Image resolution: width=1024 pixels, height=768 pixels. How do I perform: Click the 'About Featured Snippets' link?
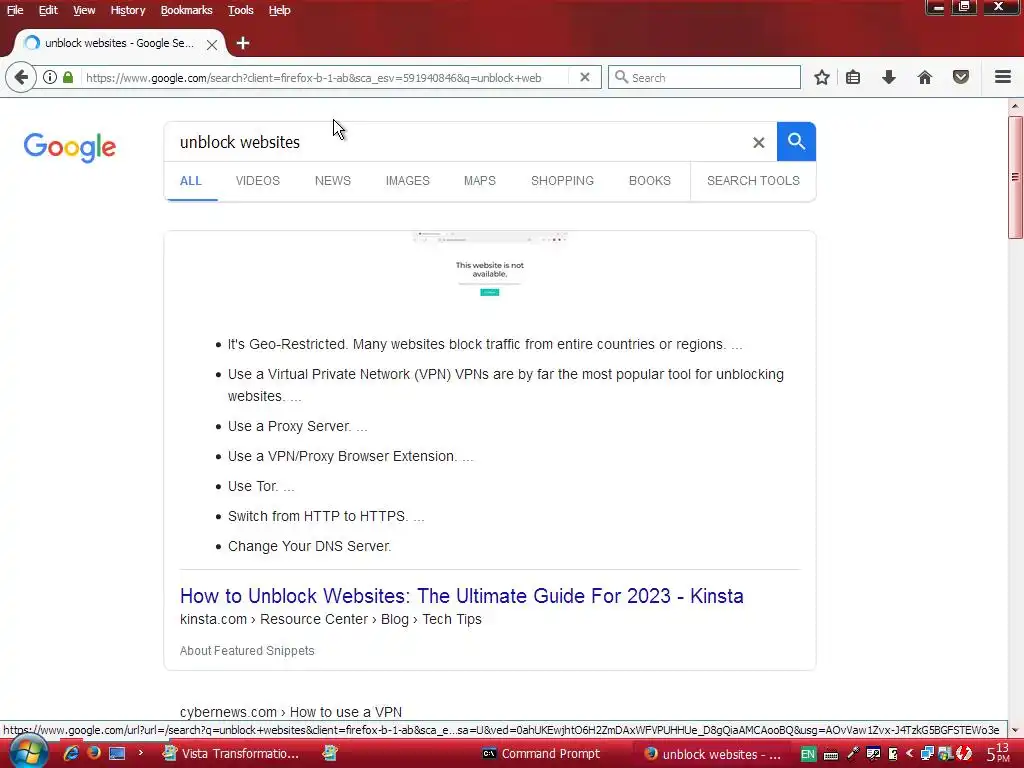(247, 650)
